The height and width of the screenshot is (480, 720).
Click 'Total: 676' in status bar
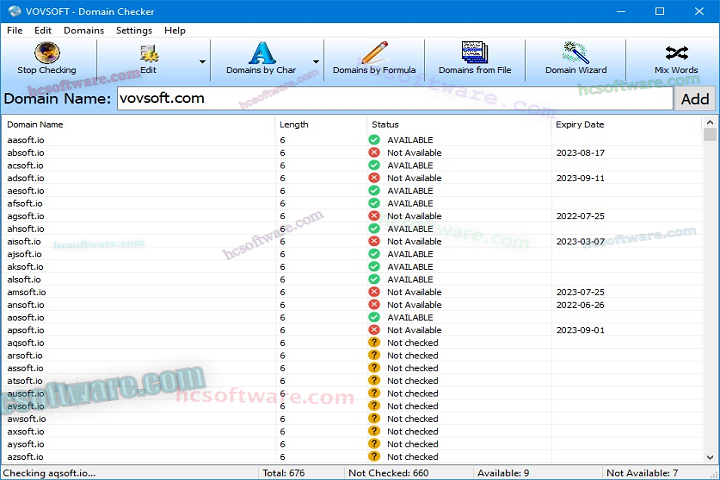[x=283, y=473]
